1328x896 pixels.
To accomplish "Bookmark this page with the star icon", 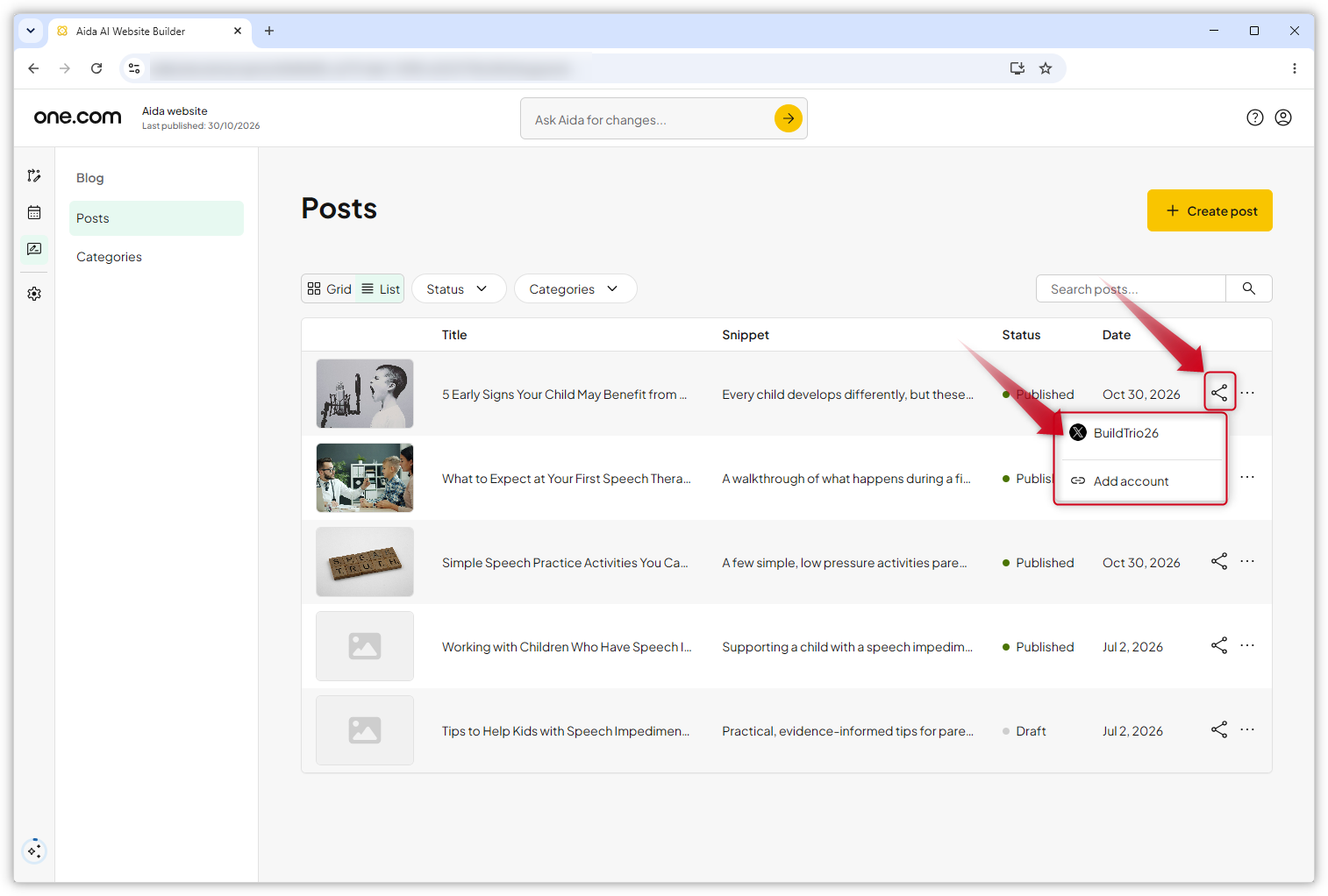I will 1046,68.
